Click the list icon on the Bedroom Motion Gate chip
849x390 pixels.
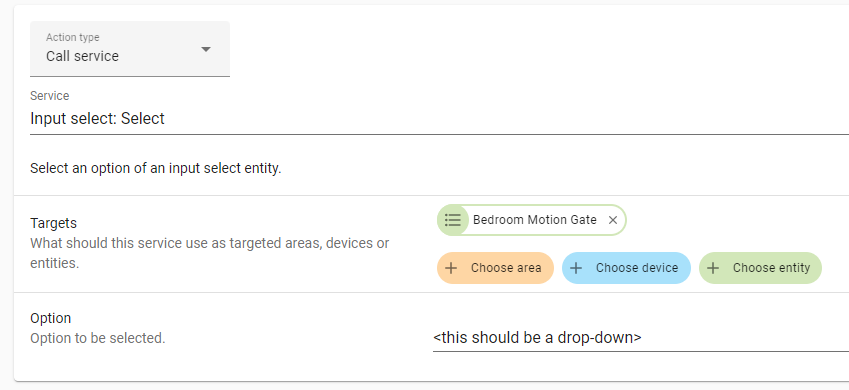click(453, 220)
